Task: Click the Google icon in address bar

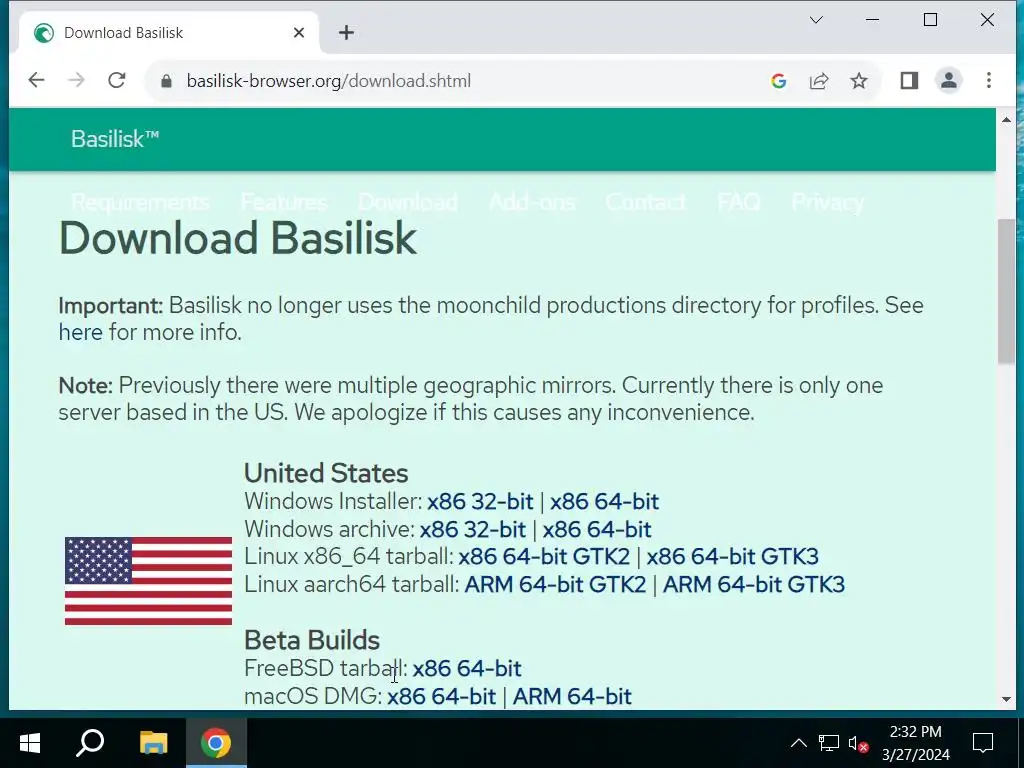Action: coord(778,81)
